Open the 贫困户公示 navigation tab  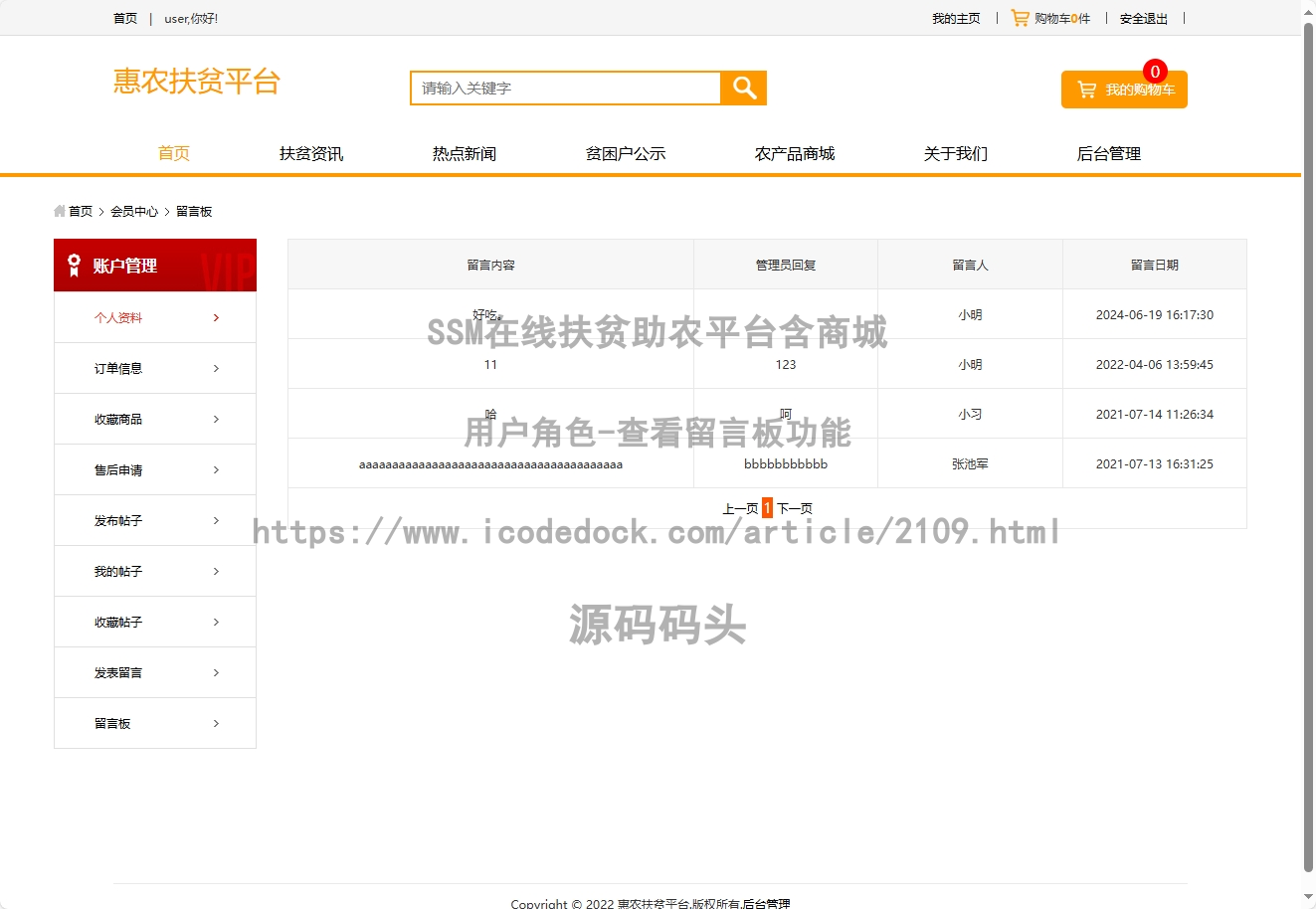626,153
